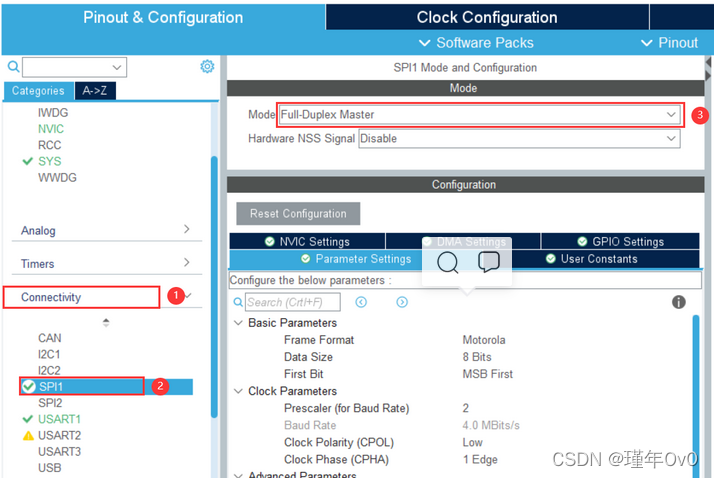The width and height of the screenshot is (714, 478).
Task: Select IWDG in the system list
Action: pos(53,112)
